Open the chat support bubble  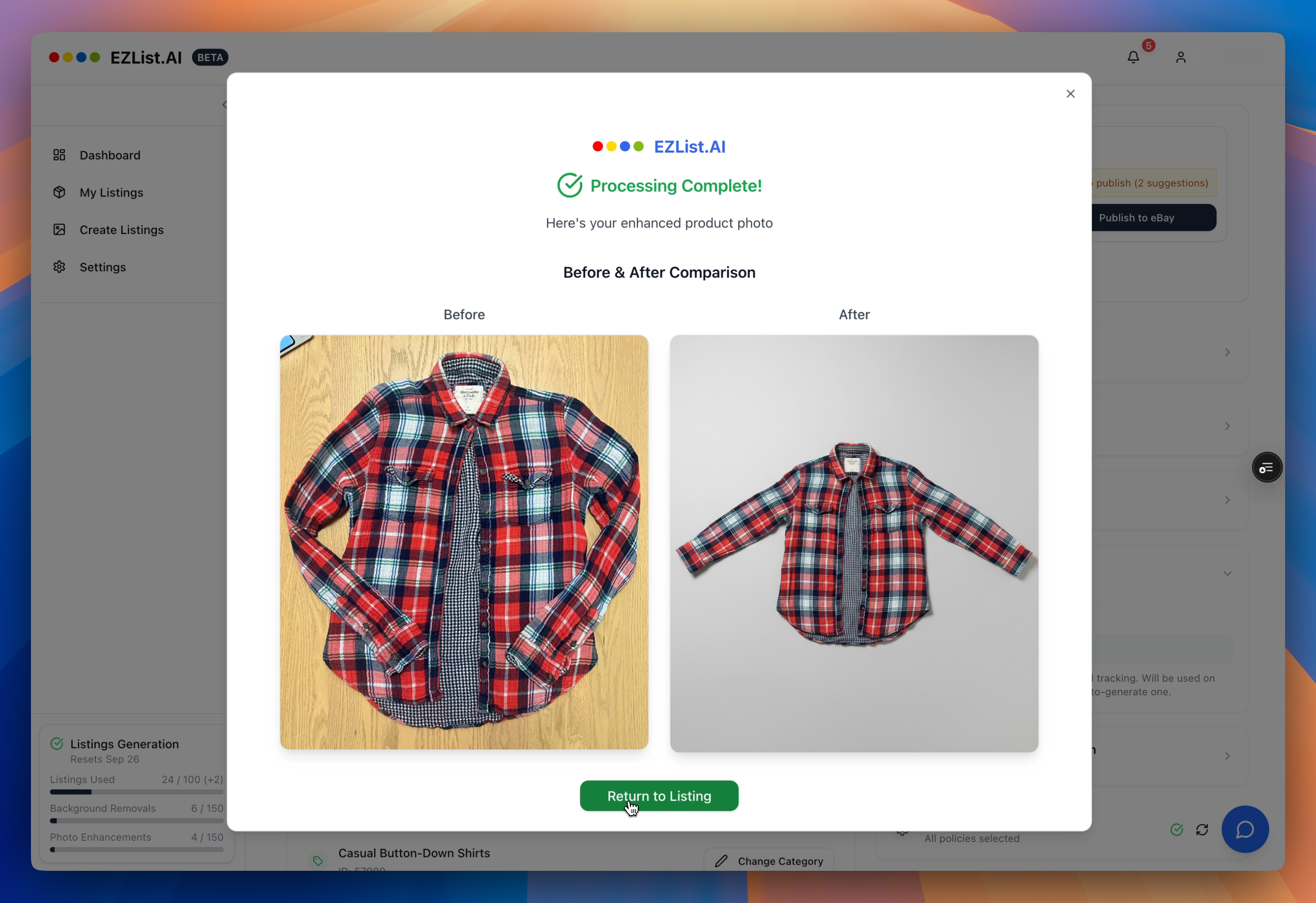[x=1244, y=829]
